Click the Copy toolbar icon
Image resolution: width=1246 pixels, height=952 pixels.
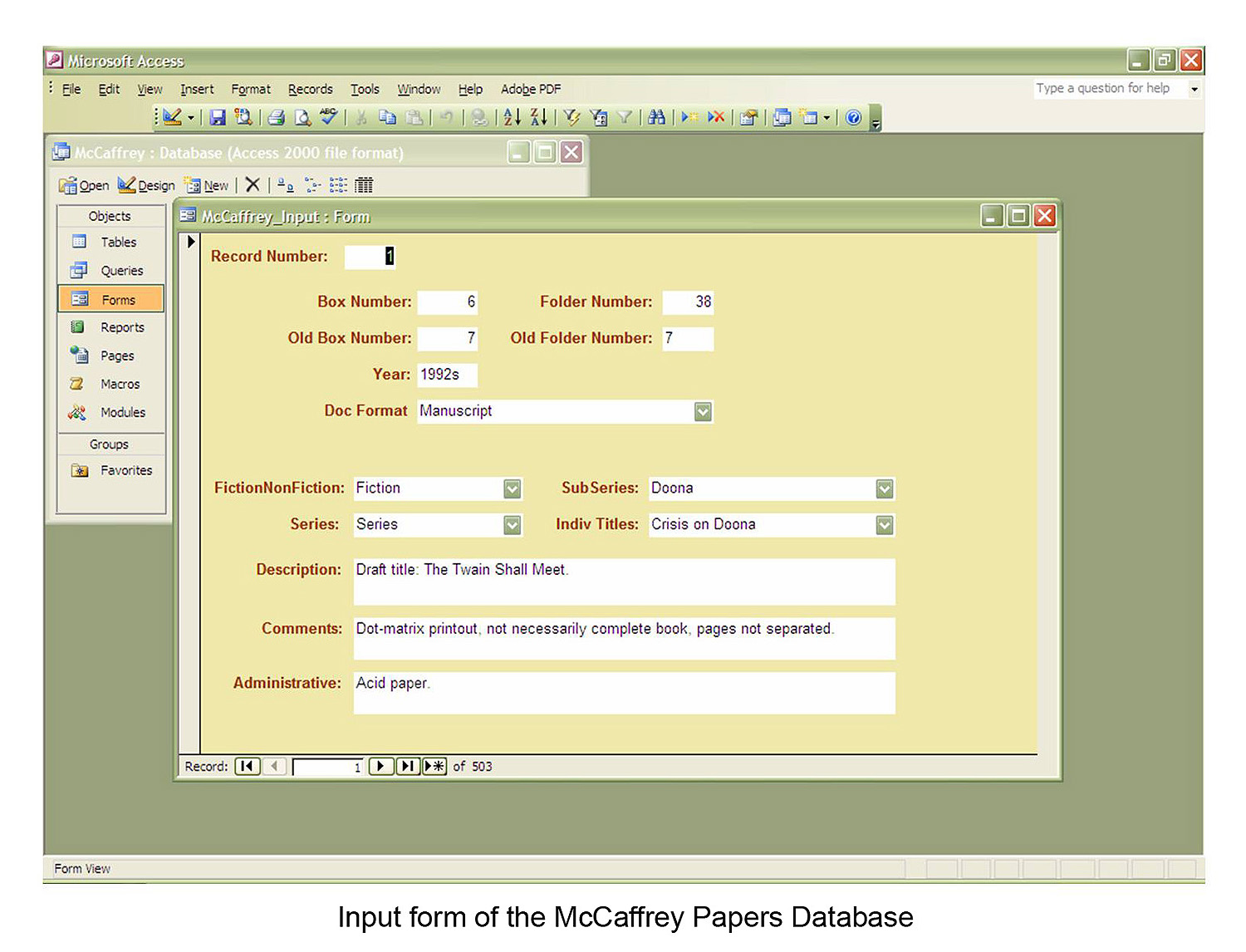click(x=387, y=118)
